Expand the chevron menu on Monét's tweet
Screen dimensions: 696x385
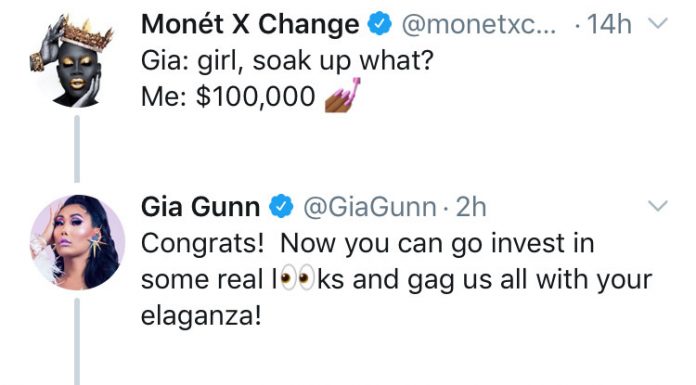click(x=658, y=23)
